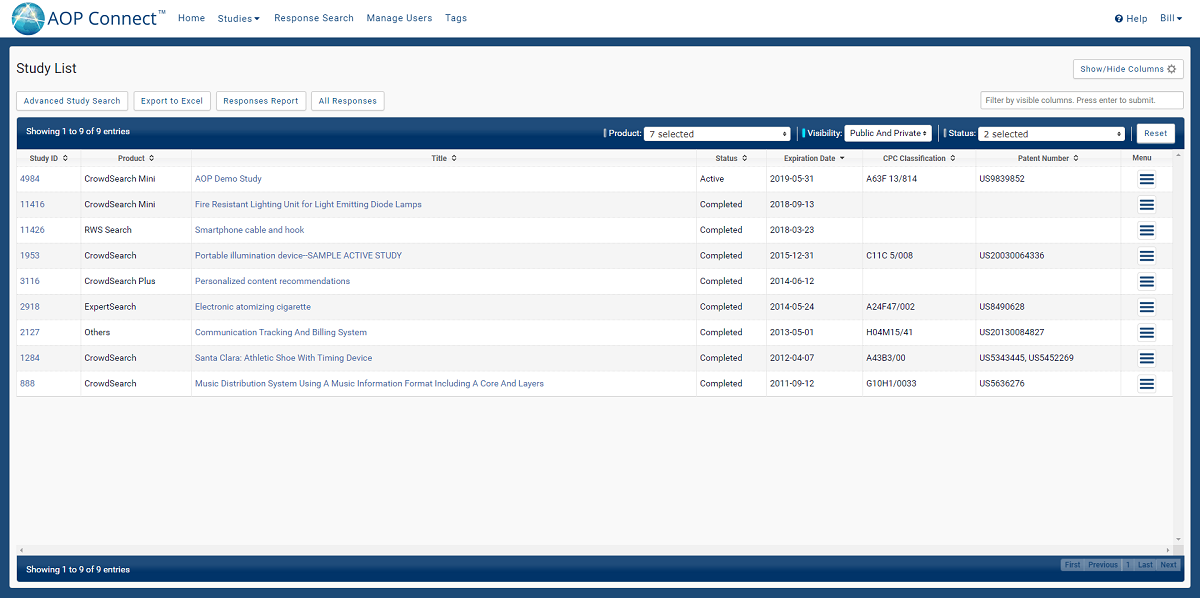Sort table by Expiration Date column
1200x598 pixels.
813,158
